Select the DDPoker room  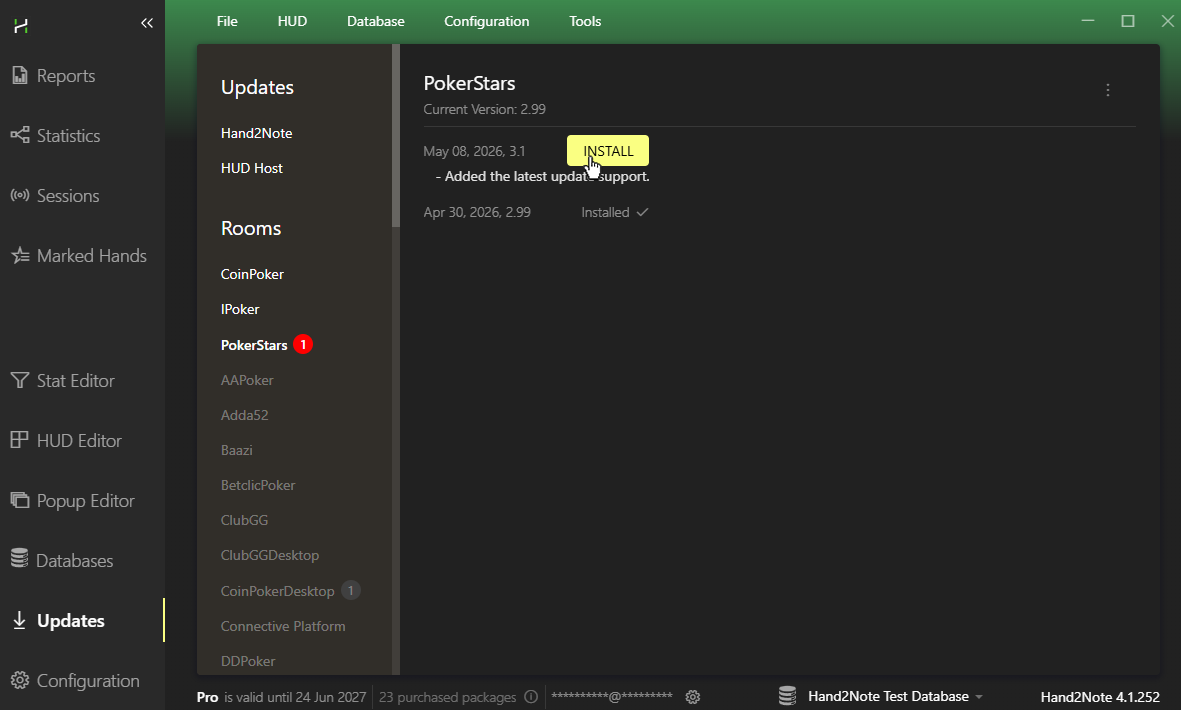(x=248, y=661)
